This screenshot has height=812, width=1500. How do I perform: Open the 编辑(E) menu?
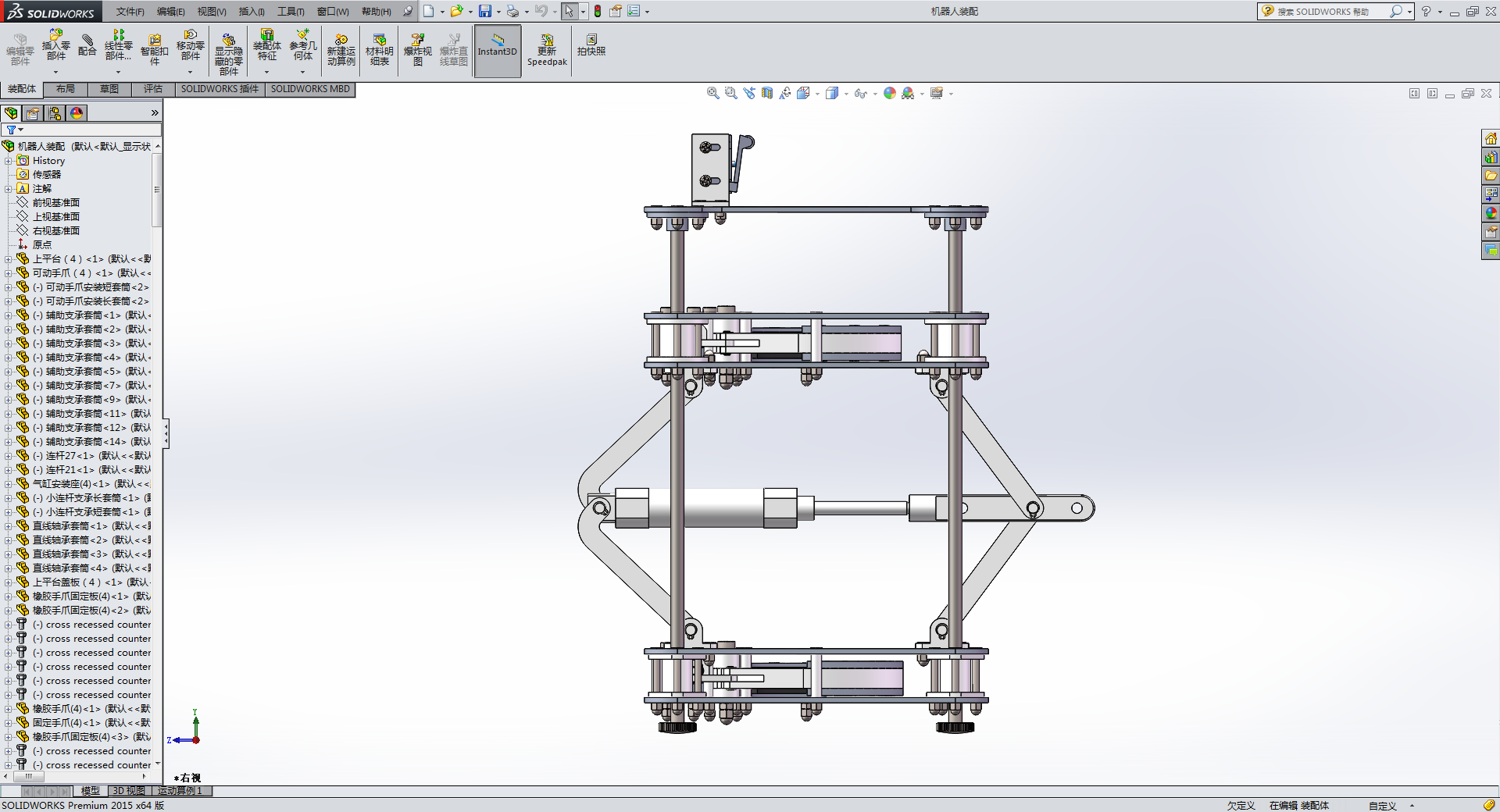pyautogui.click(x=171, y=12)
